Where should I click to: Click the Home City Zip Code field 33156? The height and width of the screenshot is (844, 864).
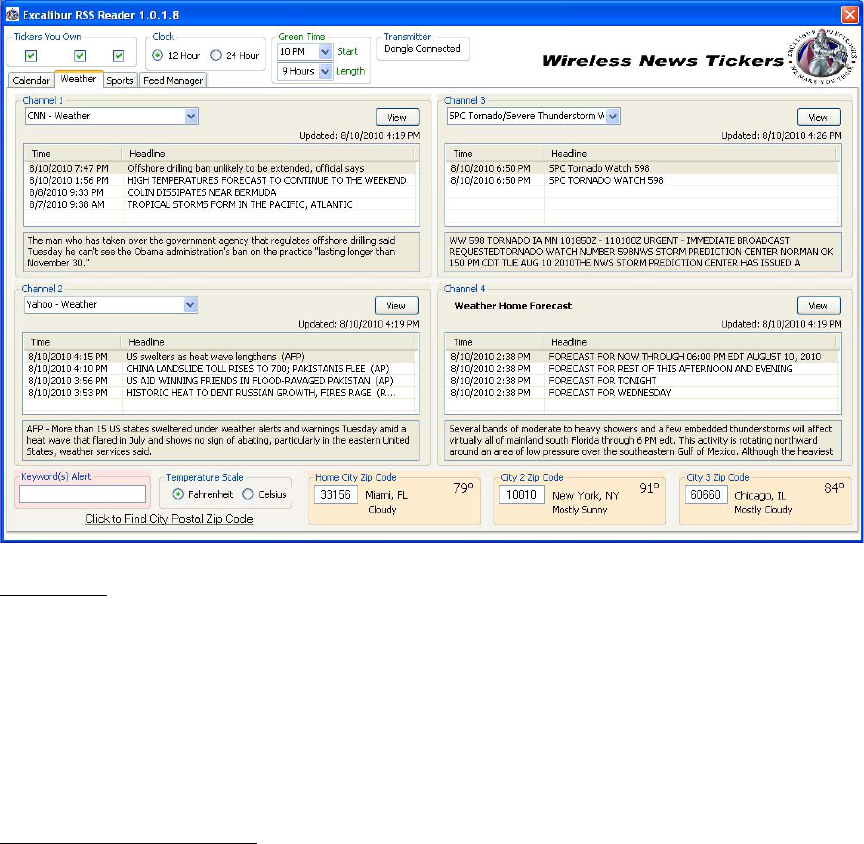[336, 495]
